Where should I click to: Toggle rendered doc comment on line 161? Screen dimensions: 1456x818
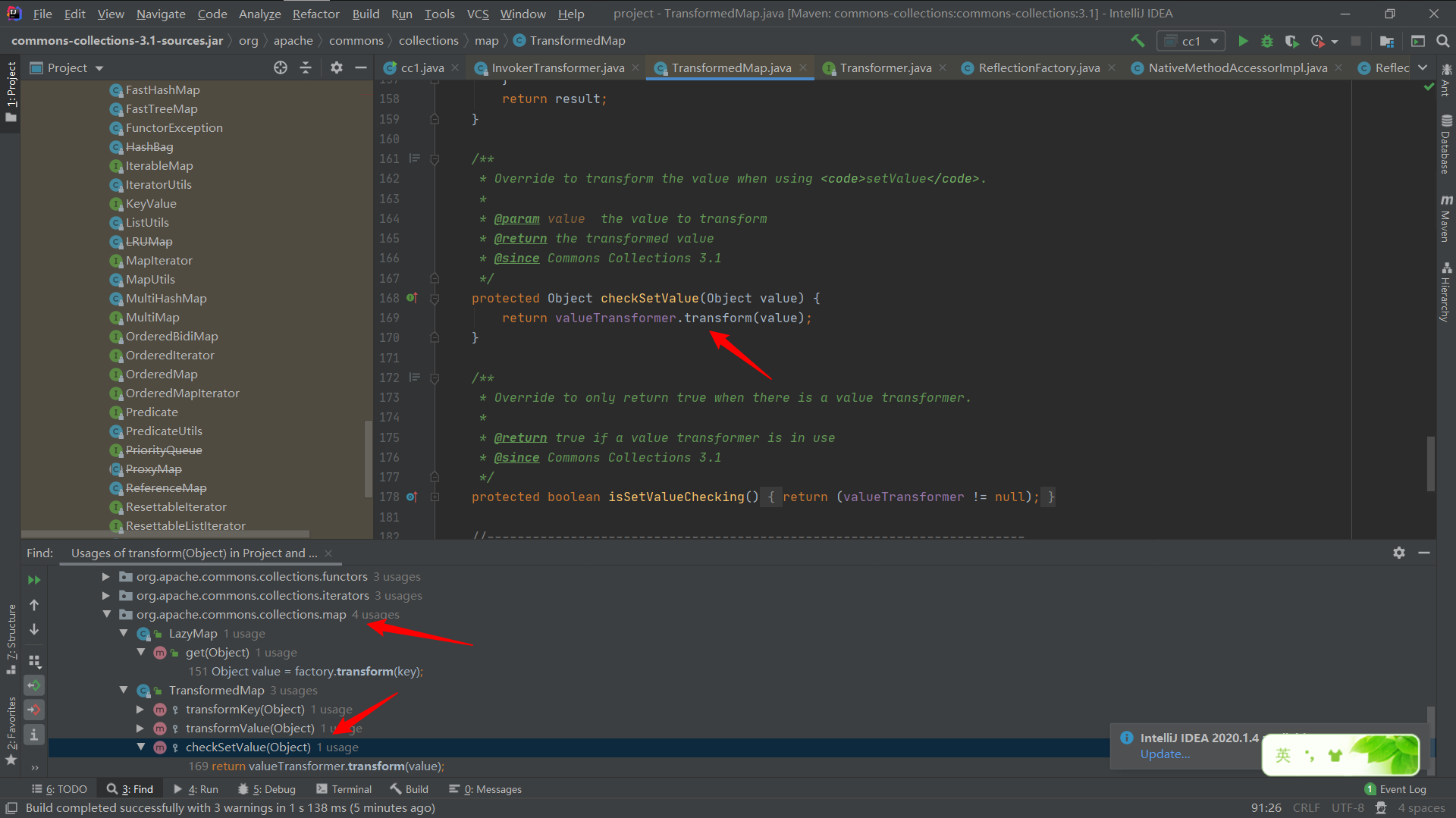[415, 158]
